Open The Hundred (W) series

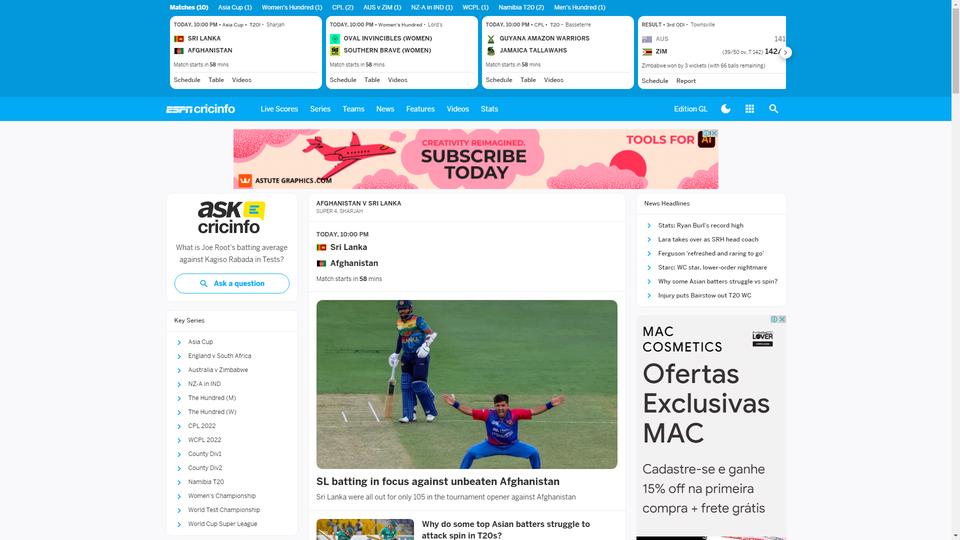point(212,412)
